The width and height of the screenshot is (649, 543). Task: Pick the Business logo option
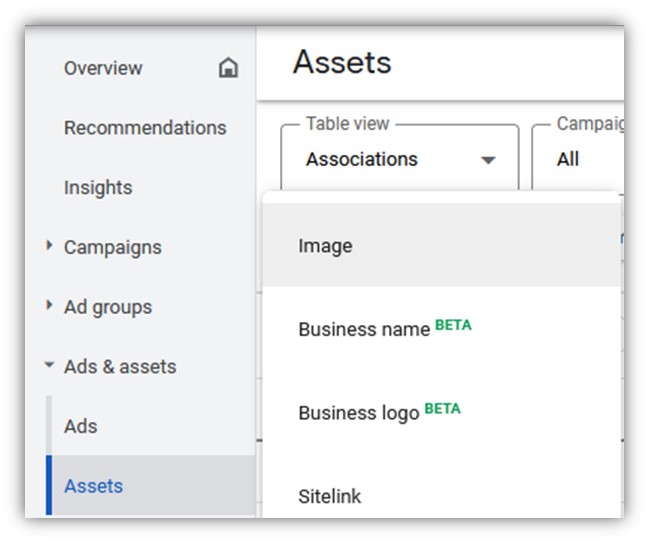click(359, 413)
